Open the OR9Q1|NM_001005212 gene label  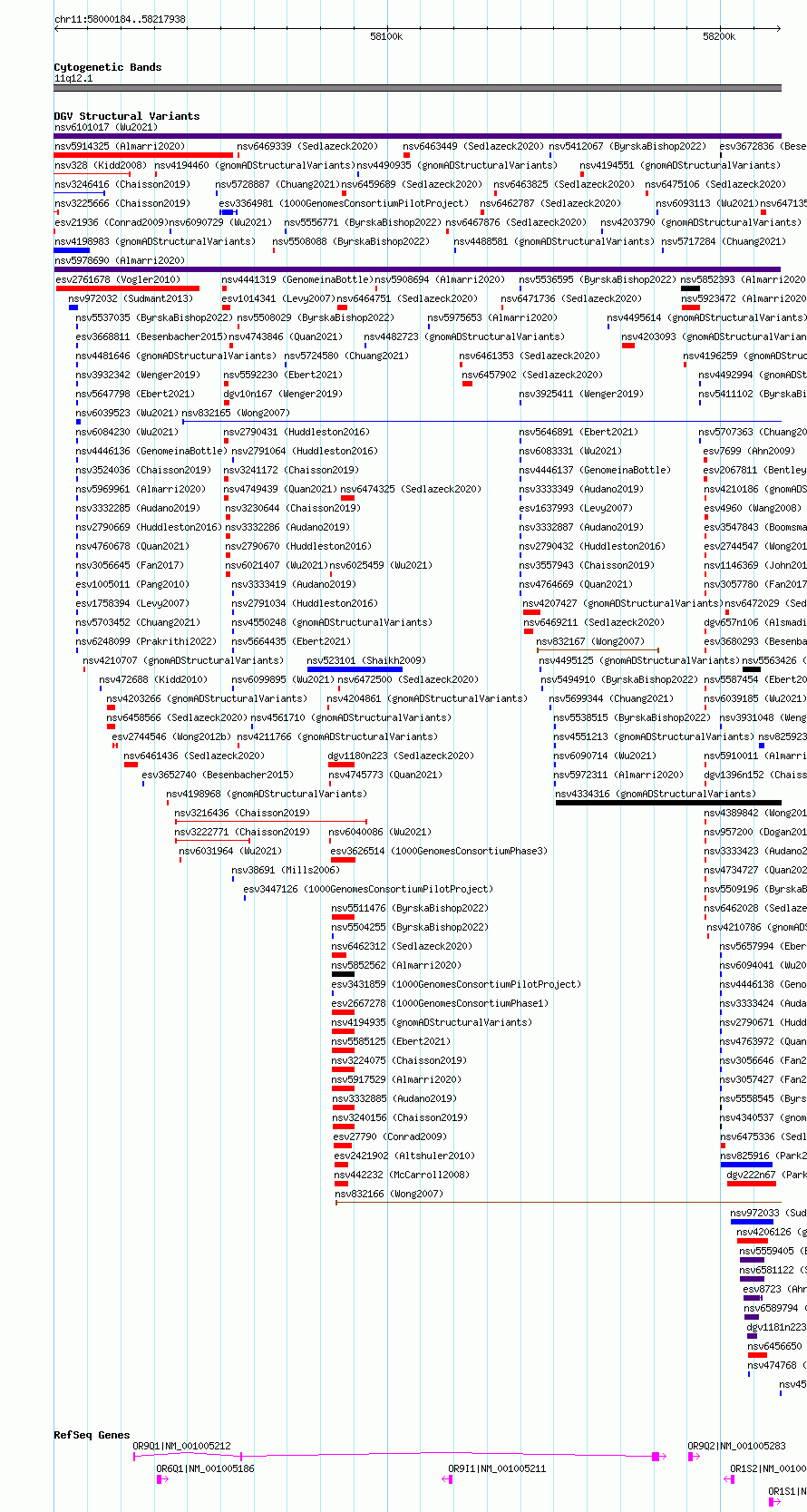(x=181, y=1446)
